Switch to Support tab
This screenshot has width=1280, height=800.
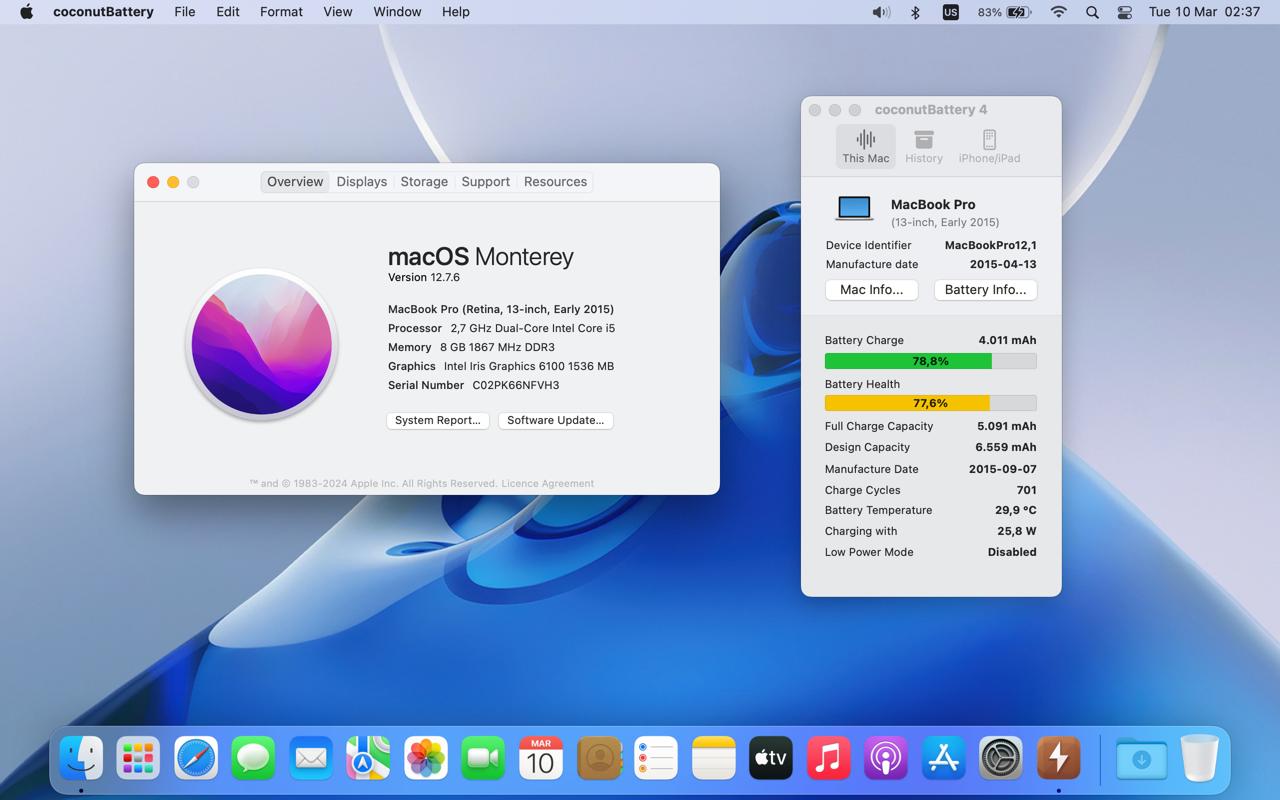point(486,182)
